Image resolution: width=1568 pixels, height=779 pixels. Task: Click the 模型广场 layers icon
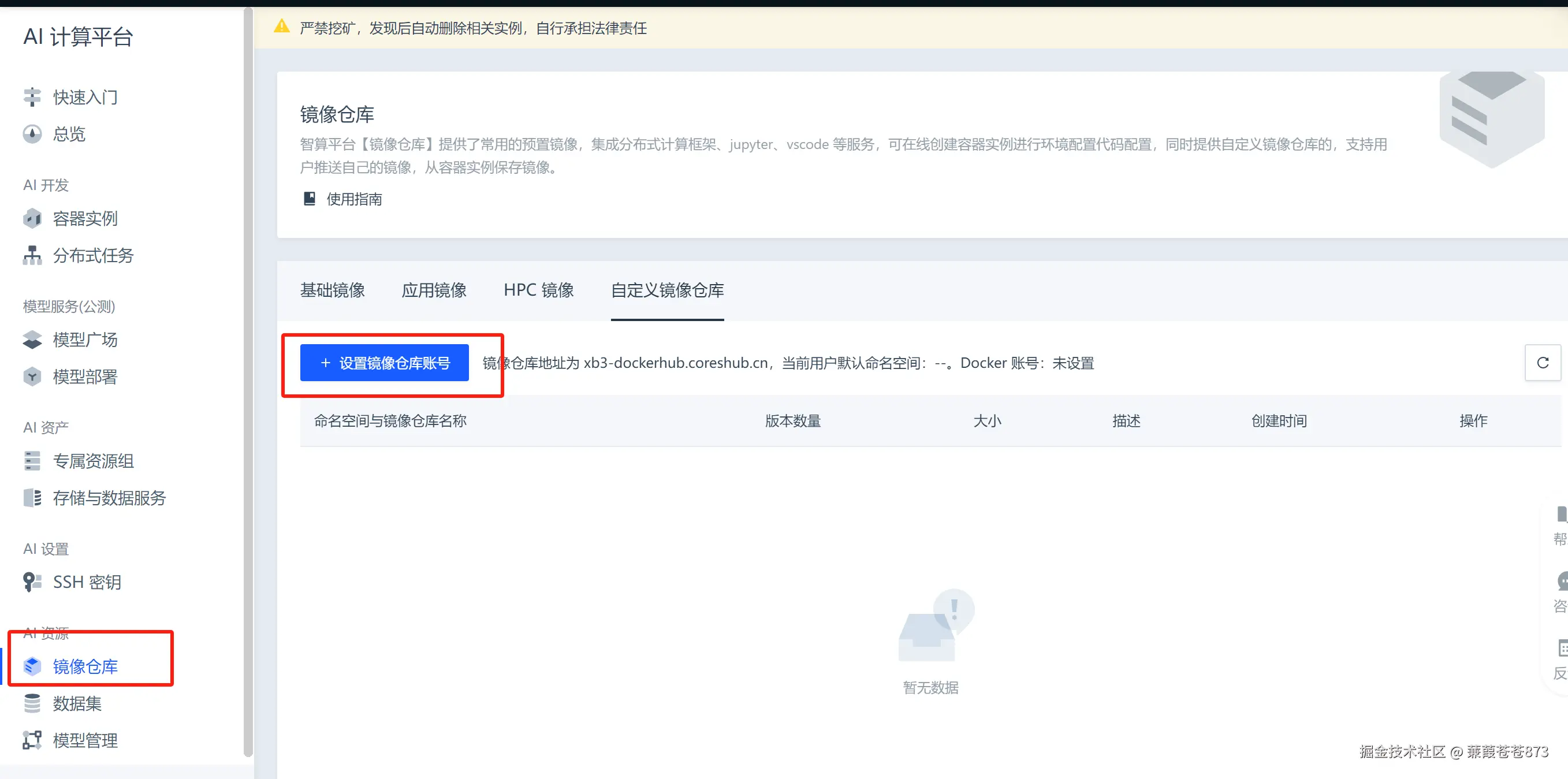click(x=32, y=340)
